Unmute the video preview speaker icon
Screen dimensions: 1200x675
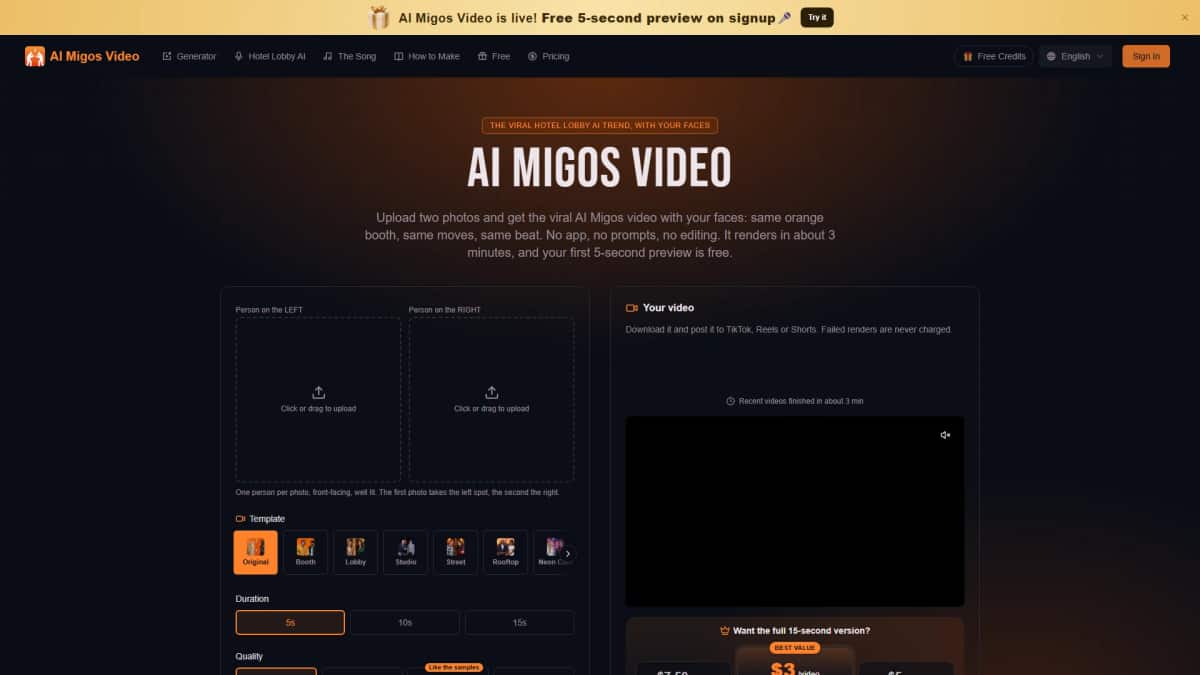point(945,435)
